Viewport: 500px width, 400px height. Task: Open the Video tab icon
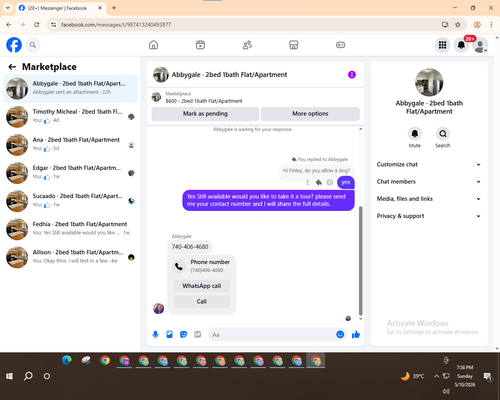coord(200,45)
